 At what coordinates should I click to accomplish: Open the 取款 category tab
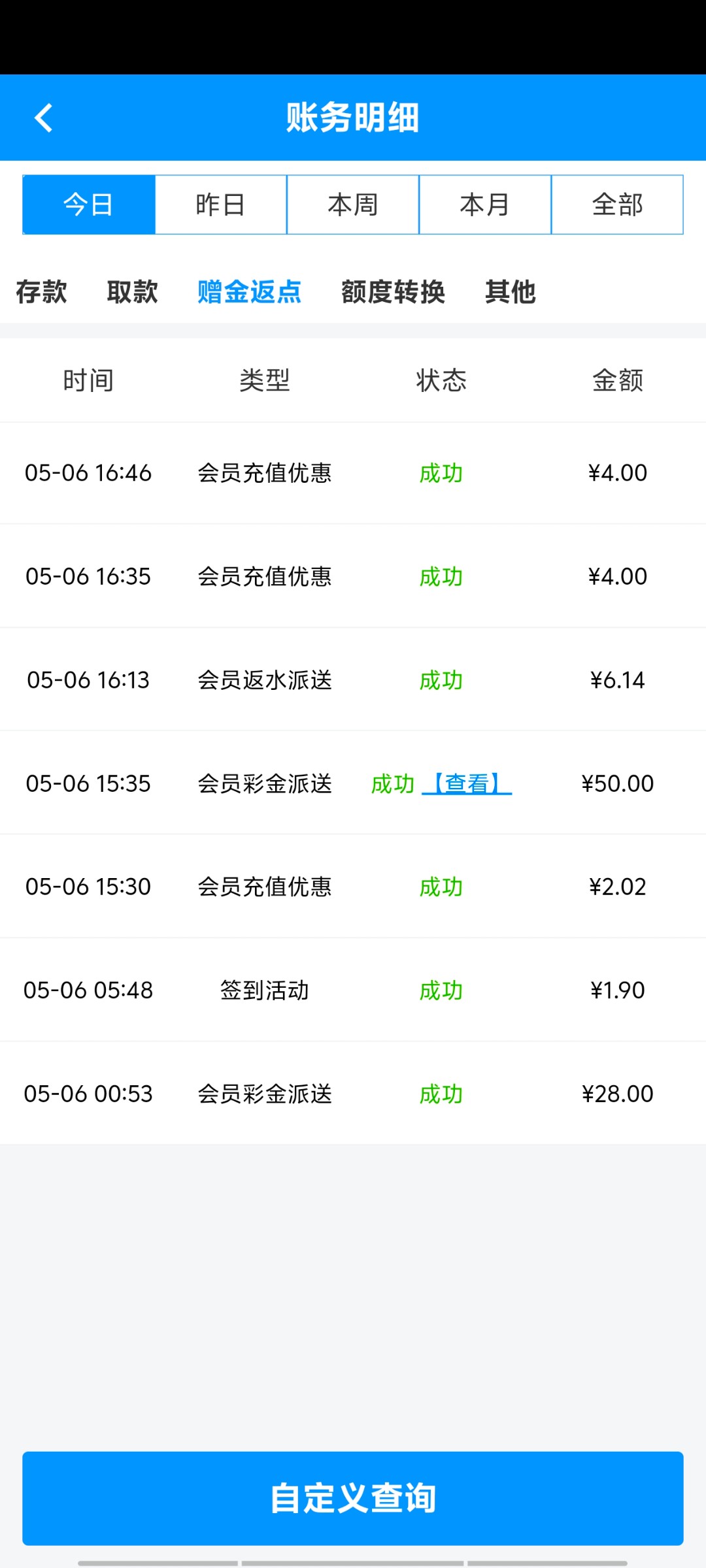click(x=132, y=291)
